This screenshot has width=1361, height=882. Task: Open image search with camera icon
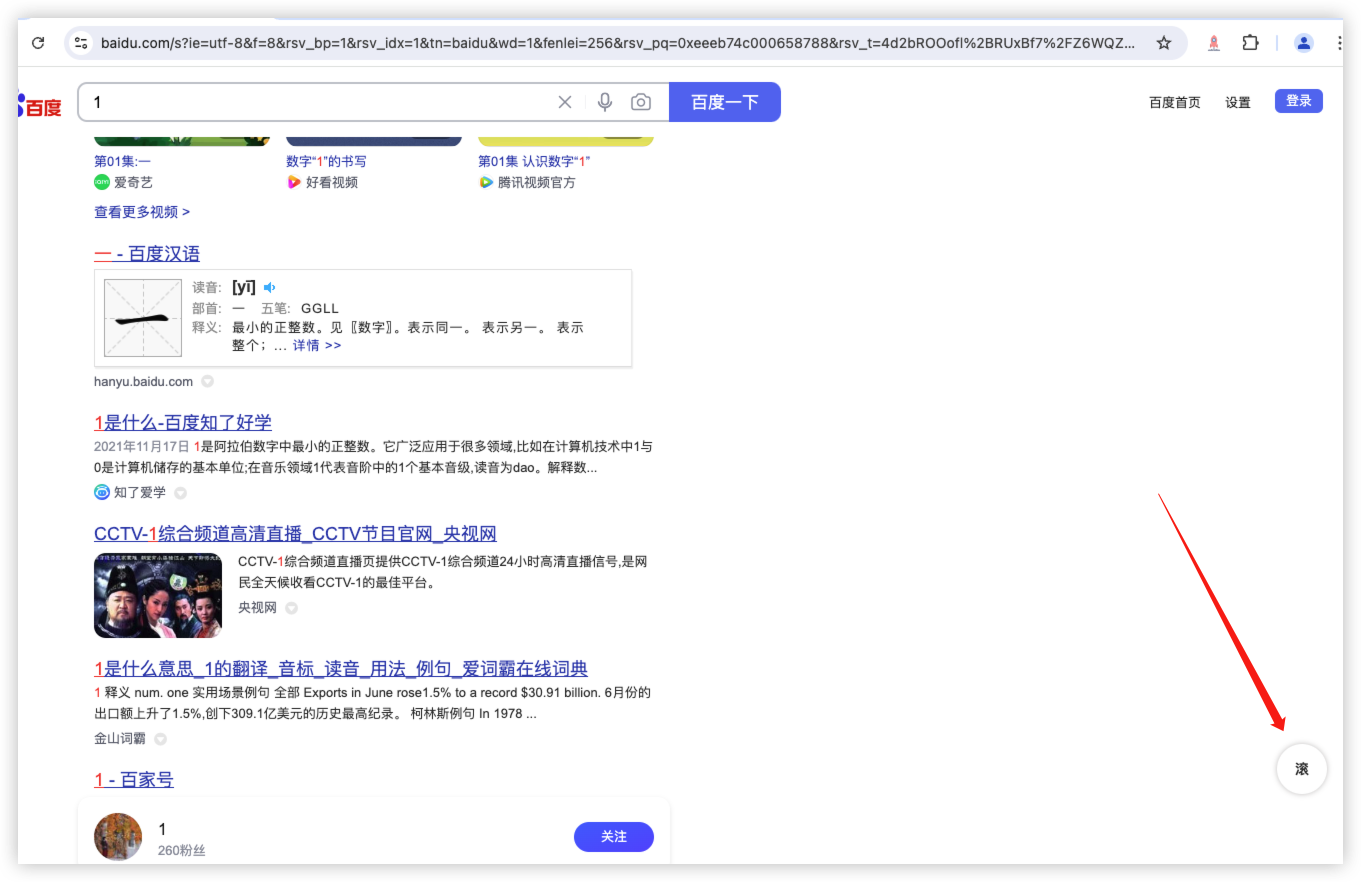pyautogui.click(x=641, y=102)
